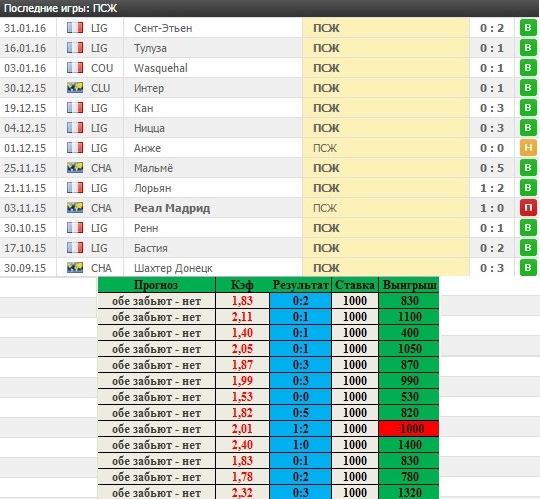Image resolution: width=540 pixels, height=499 pixels.
Task: Click the green В badge for Шахтер Донецк
Action: tap(528, 268)
